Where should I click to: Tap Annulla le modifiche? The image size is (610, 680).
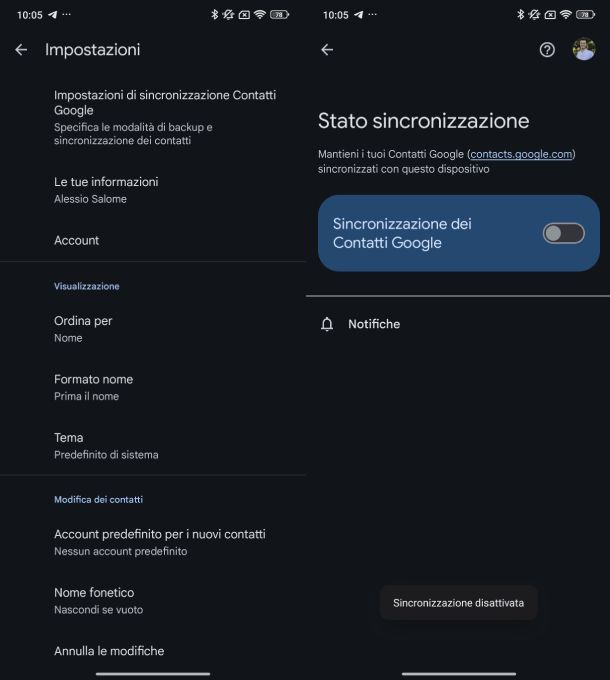coord(109,651)
